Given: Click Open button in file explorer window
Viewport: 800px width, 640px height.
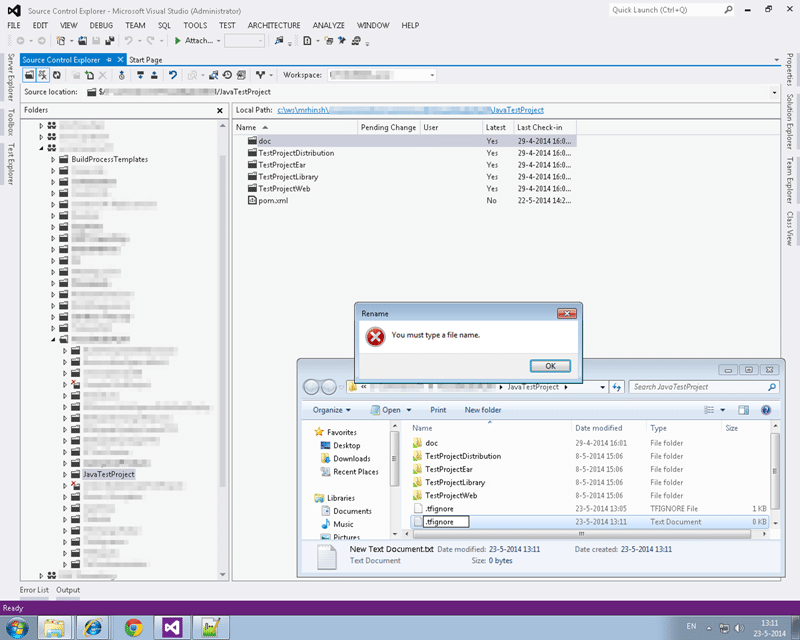Looking at the screenshot, I should [386, 410].
